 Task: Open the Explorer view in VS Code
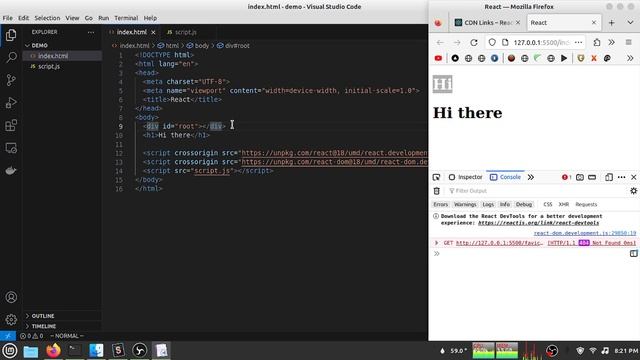(x=11, y=35)
